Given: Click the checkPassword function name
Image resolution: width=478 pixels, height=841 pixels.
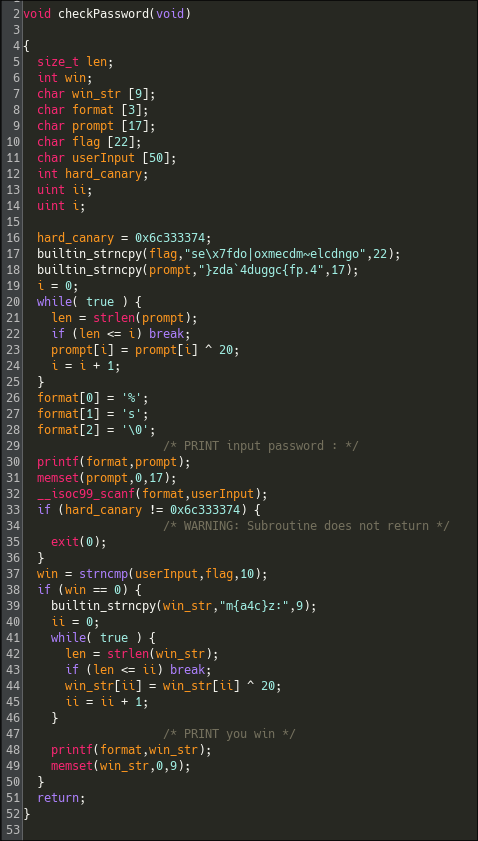Looking at the screenshot, I should coord(103,13).
